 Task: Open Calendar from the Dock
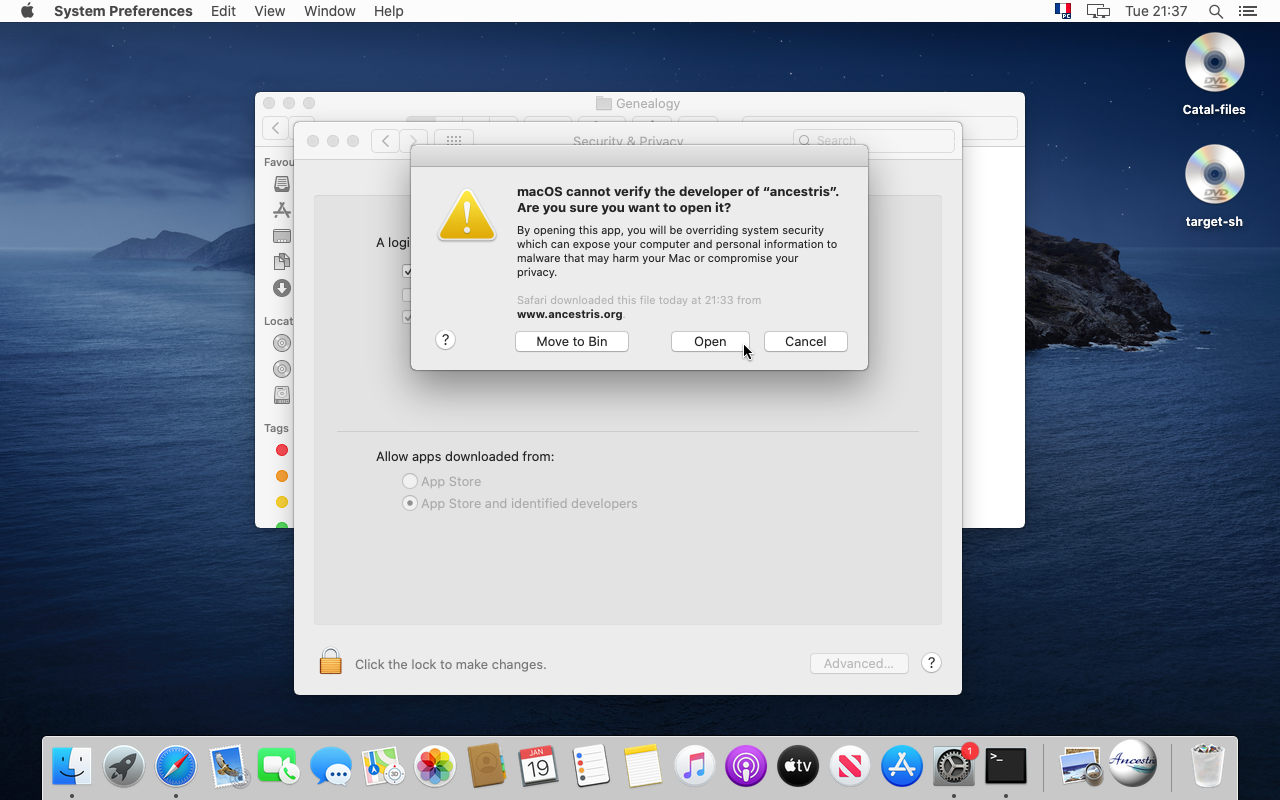click(539, 767)
